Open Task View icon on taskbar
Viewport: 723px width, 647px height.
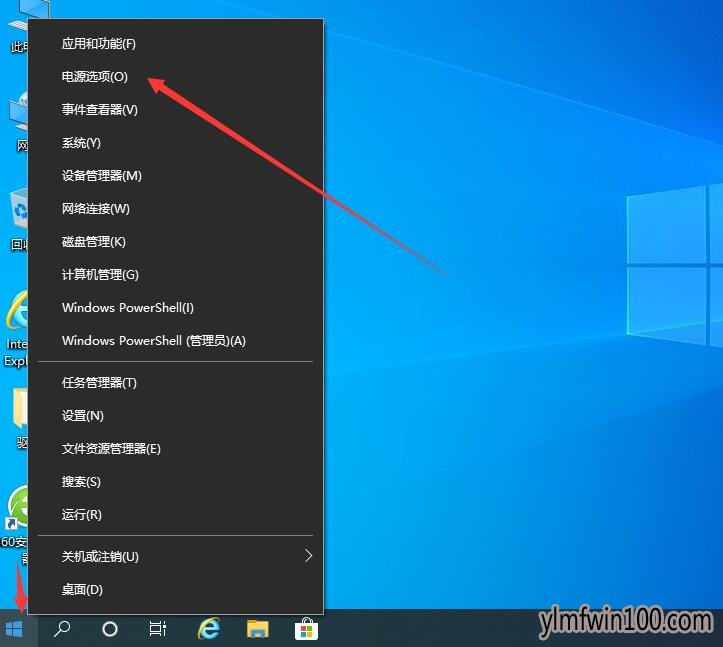(158, 629)
